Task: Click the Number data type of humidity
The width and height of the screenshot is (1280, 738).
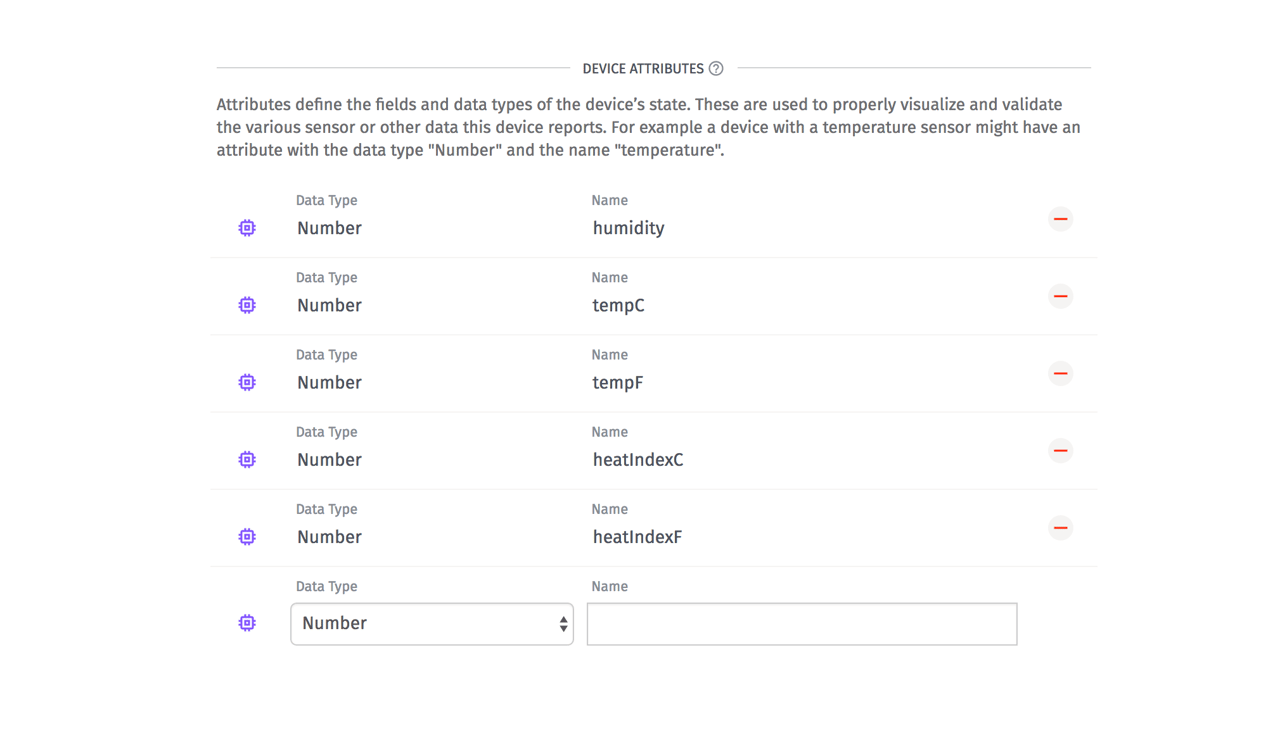Action: 330,228
